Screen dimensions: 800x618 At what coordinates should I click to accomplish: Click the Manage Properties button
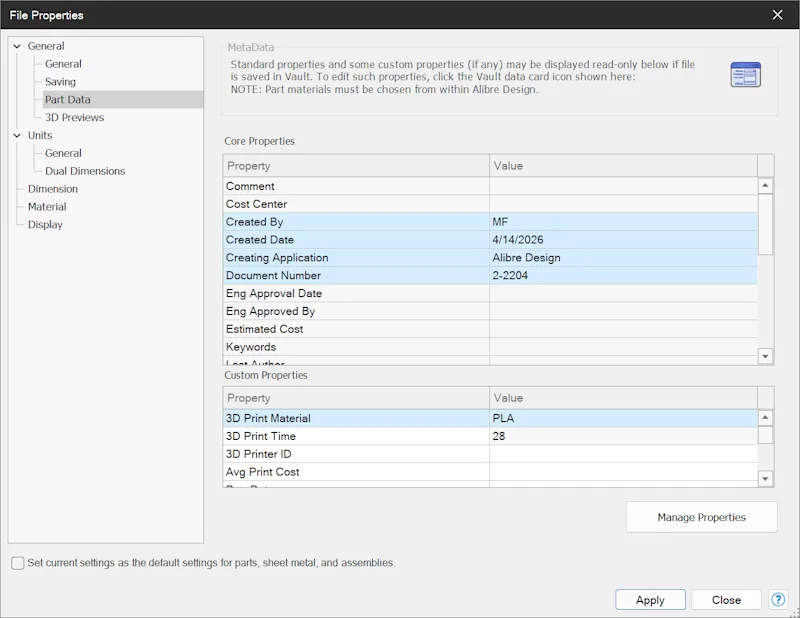702,517
